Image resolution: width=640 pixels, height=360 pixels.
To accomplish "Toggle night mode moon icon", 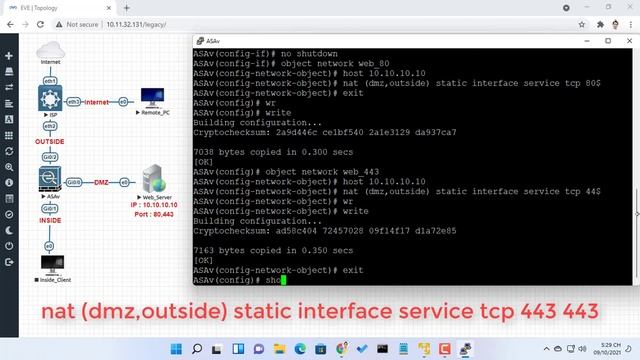I will (9, 230).
